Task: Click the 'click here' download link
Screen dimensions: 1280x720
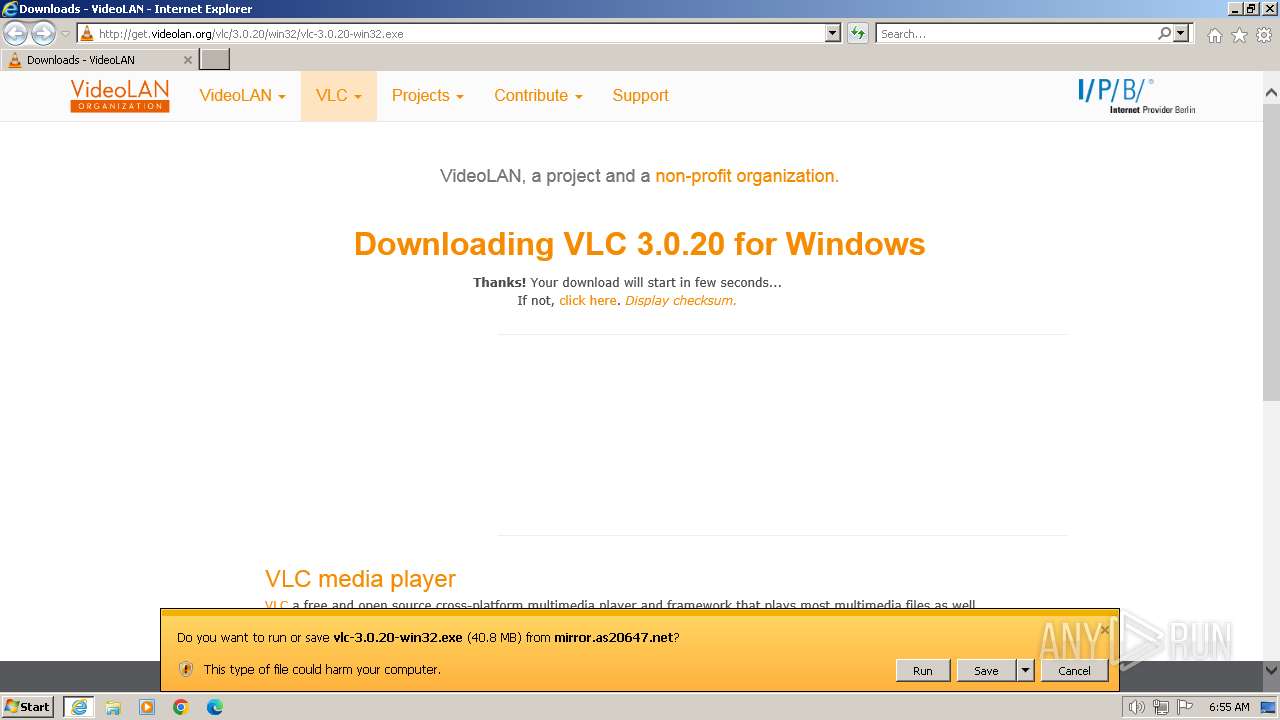Action: tap(588, 300)
